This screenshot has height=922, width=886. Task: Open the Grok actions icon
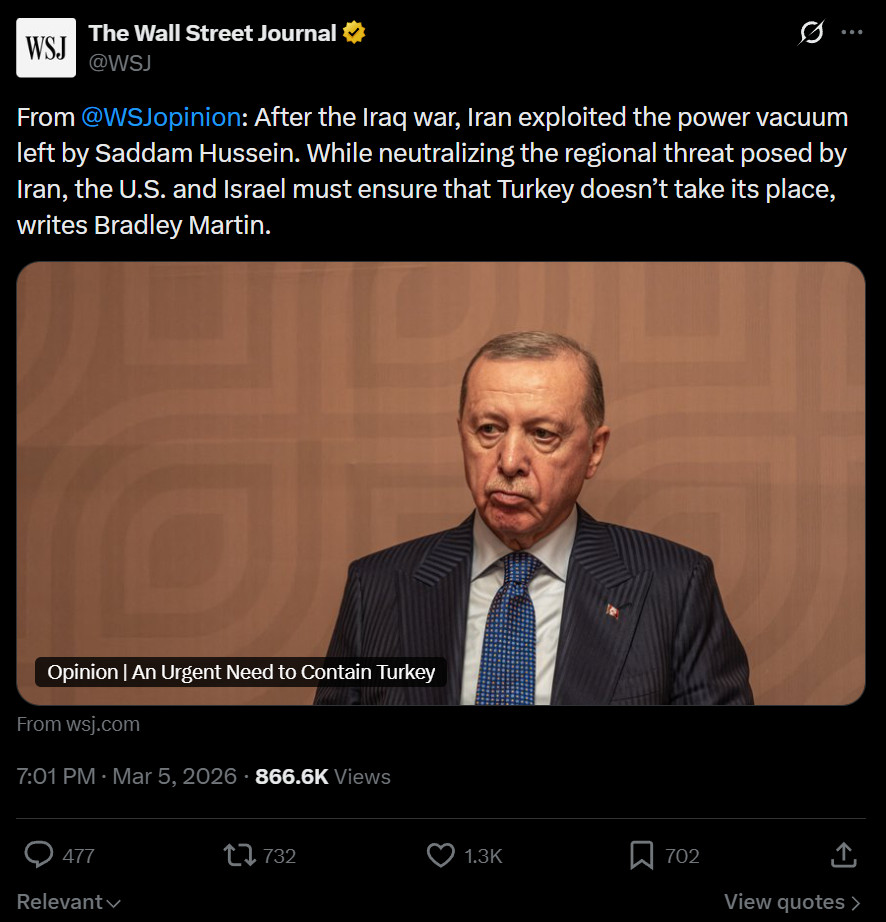tap(811, 33)
